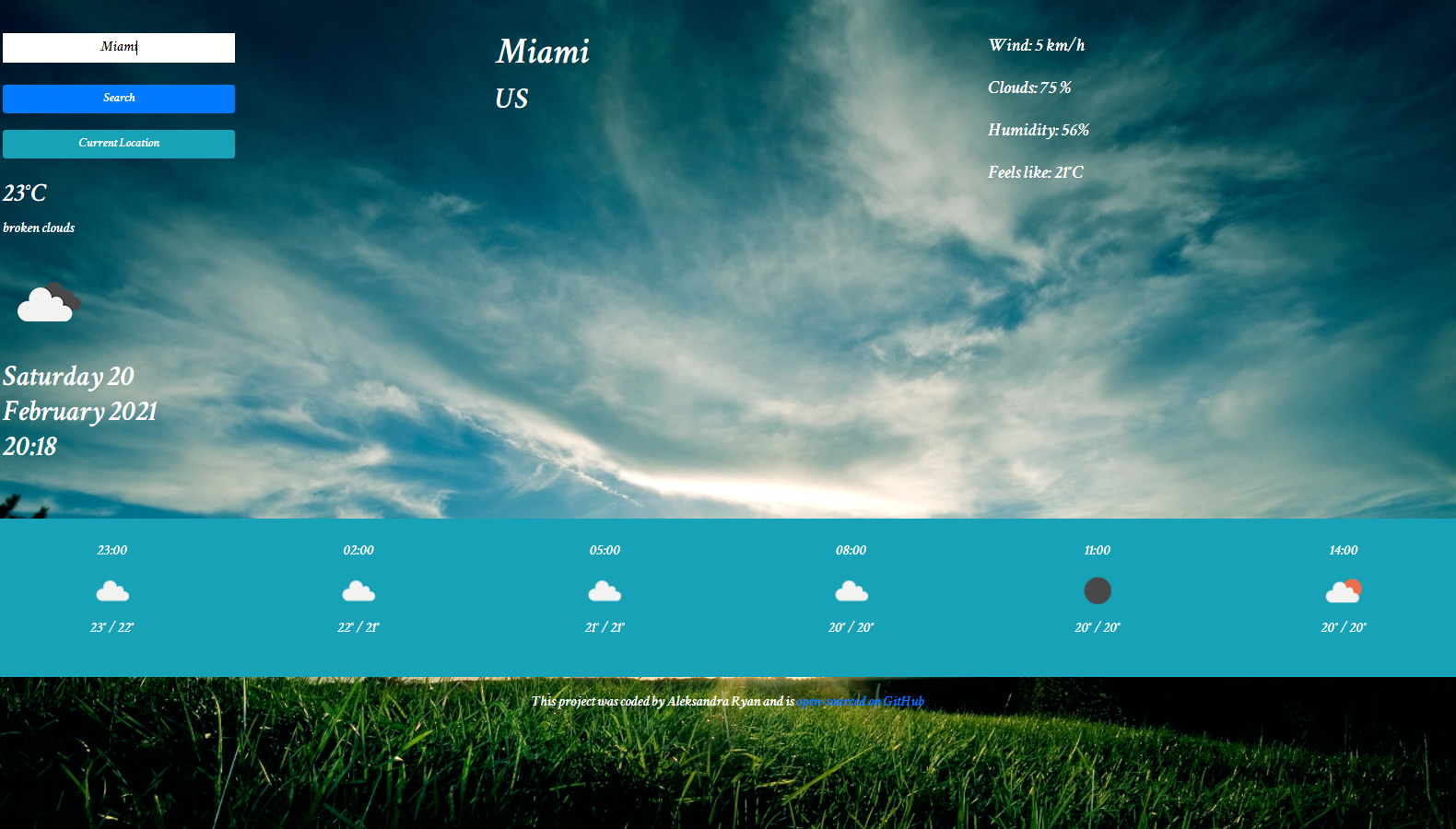This screenshot has height=829, width=1456.
Task: Use the Current Location button
Action: pyautogui.click(x=119, y=144)
